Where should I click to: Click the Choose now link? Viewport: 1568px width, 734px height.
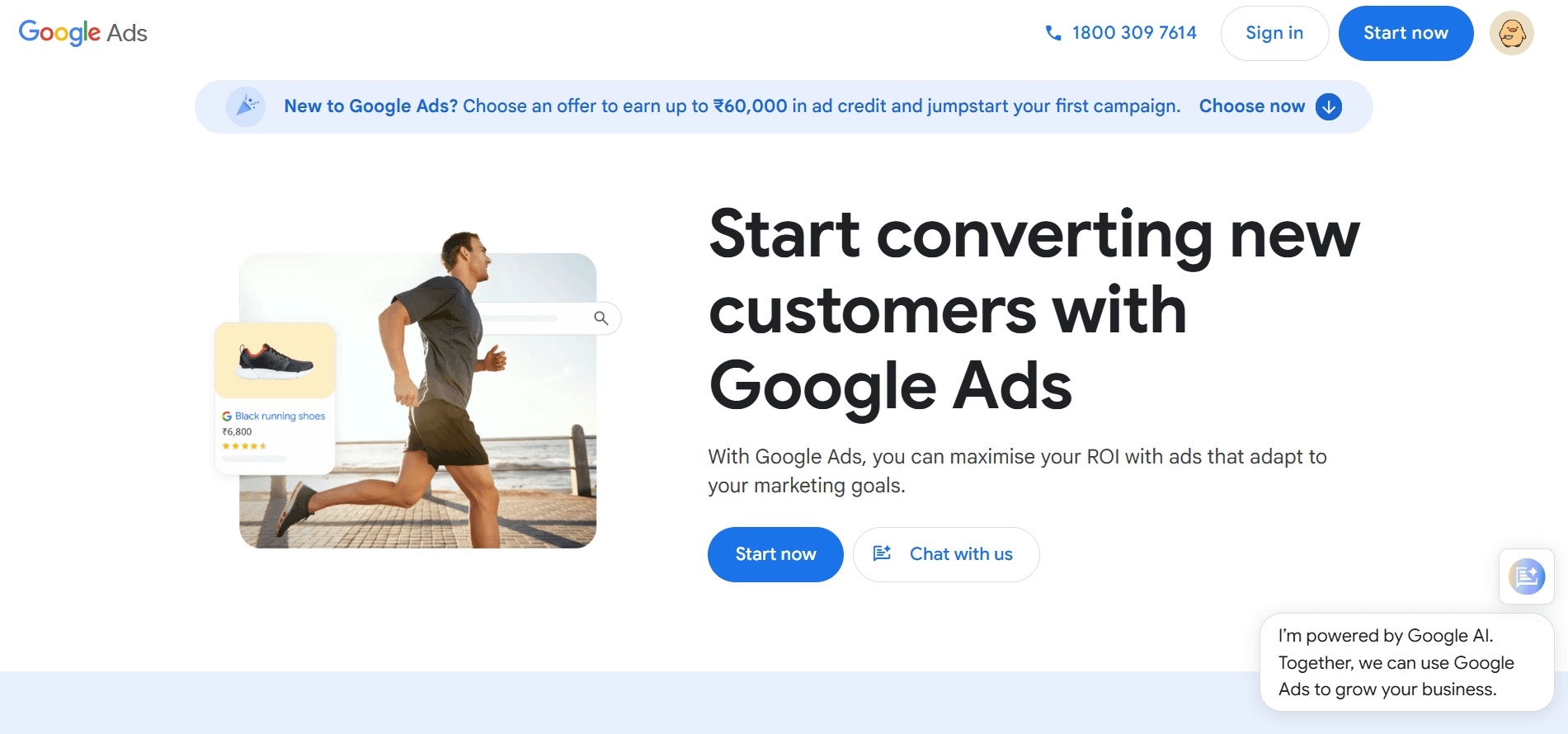(1252, 106)
